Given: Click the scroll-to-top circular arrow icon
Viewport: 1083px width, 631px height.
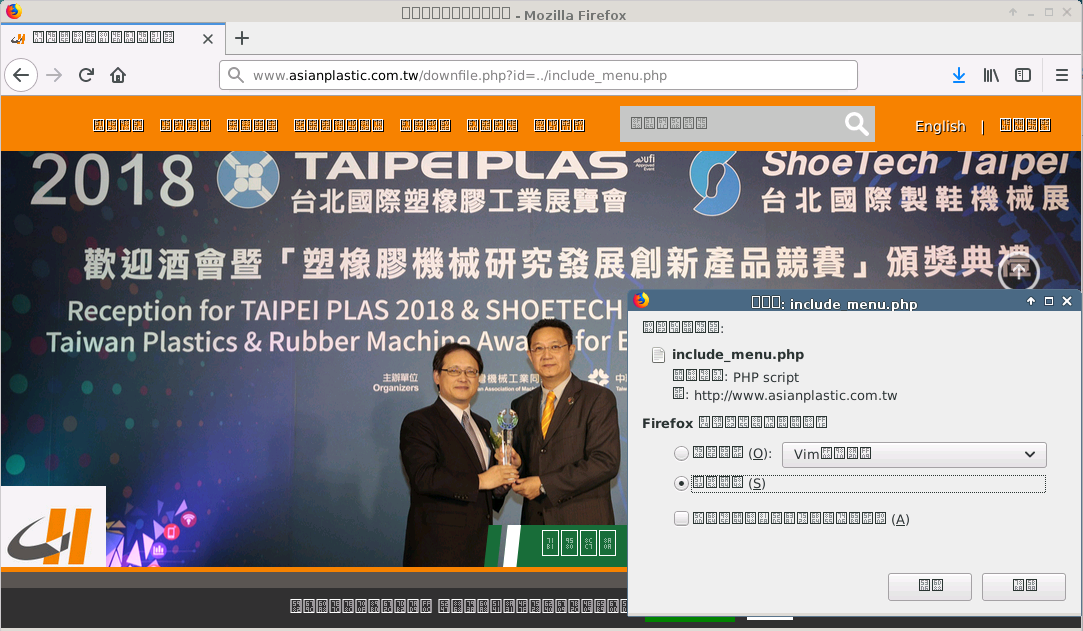Looking at the screenshot, I should tap(1019, 271).
